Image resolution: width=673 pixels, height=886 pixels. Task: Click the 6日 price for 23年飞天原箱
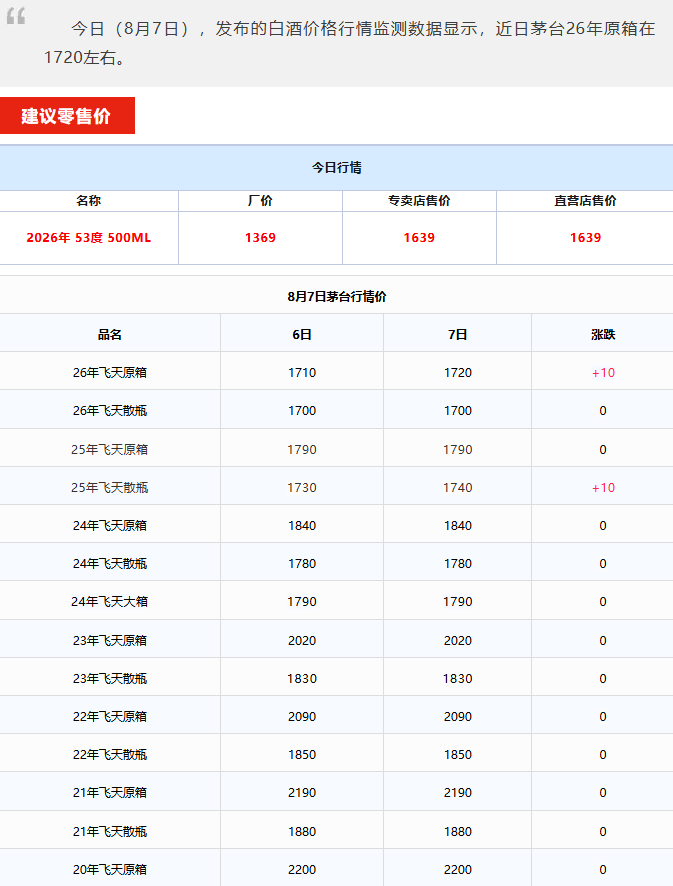(x=302, y=641)
